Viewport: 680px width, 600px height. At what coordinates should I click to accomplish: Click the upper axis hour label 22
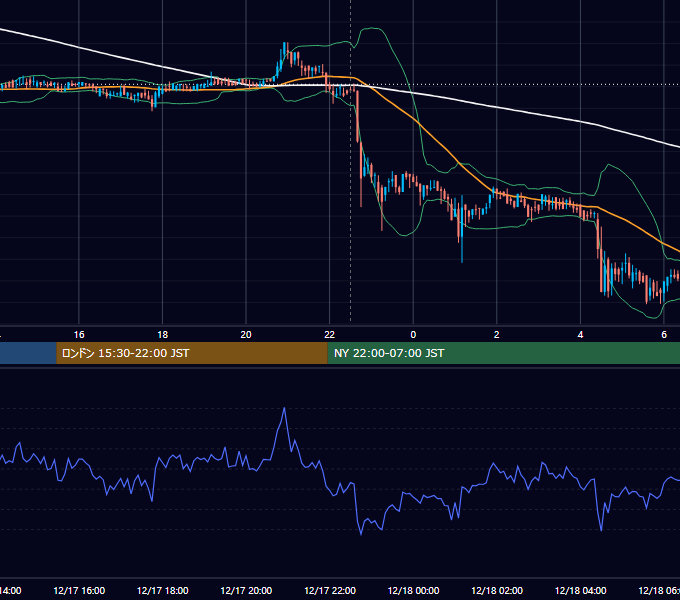(330, 335)
